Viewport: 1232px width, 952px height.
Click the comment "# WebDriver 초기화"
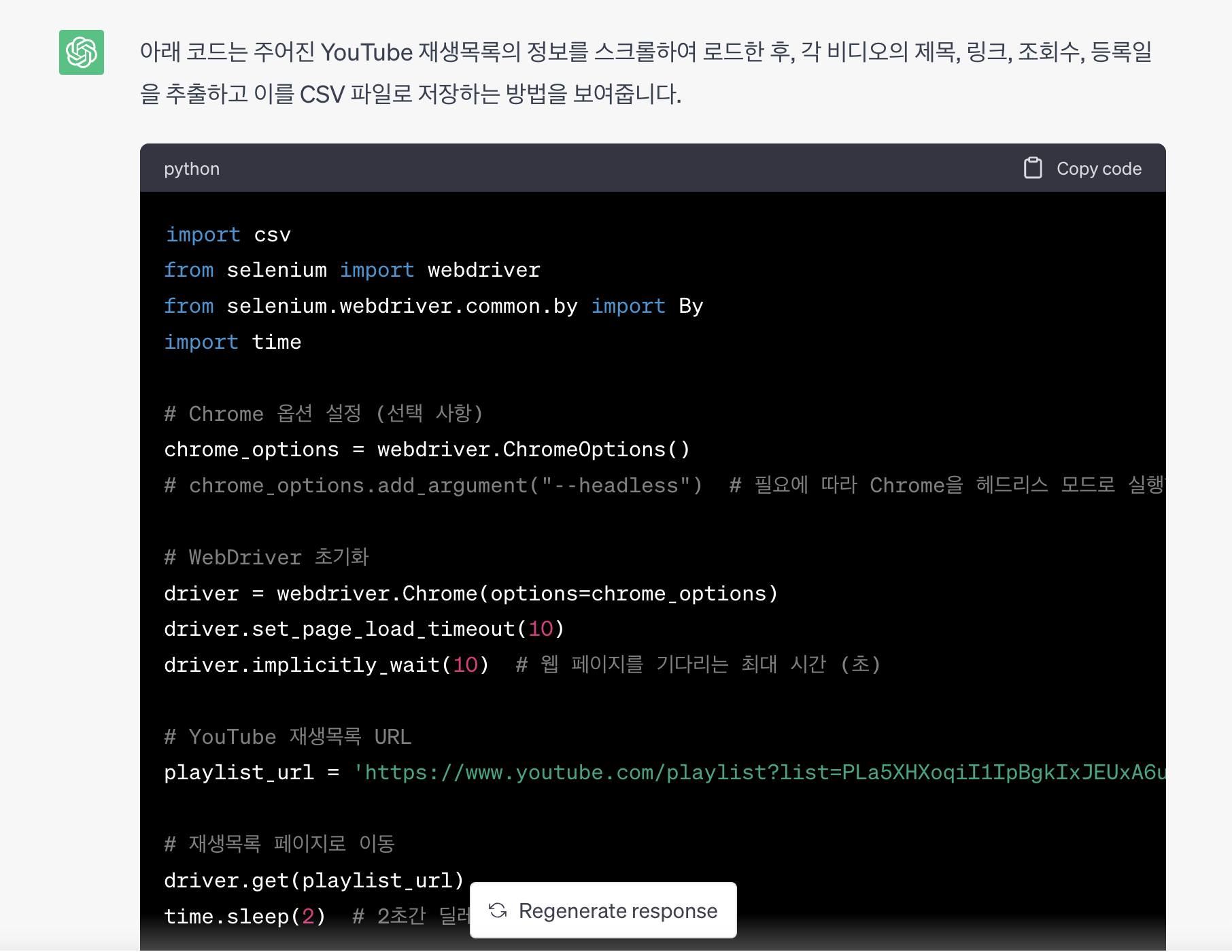(267, 558)
